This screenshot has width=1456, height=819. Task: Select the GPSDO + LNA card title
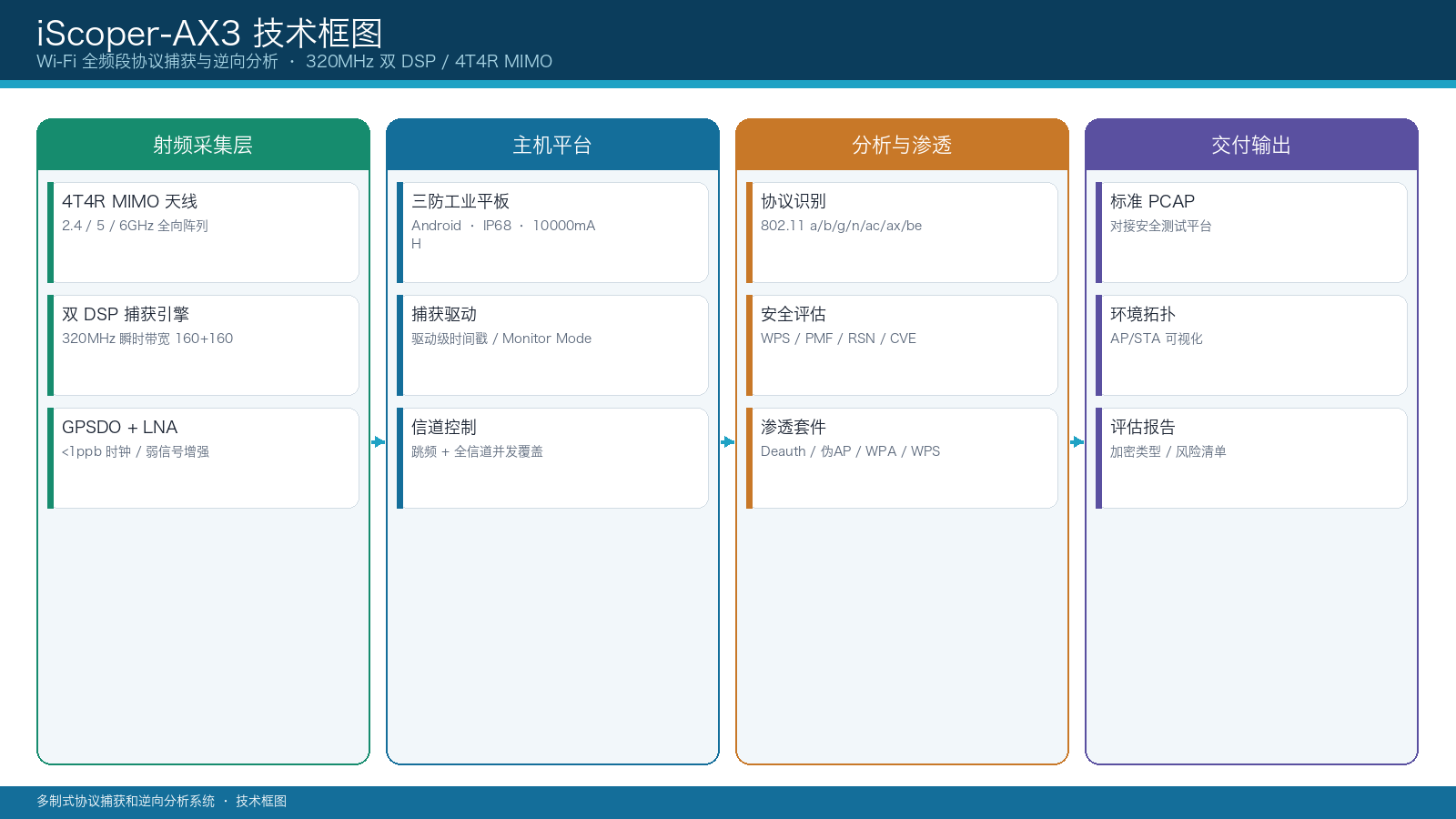click(x=119, y=427)
